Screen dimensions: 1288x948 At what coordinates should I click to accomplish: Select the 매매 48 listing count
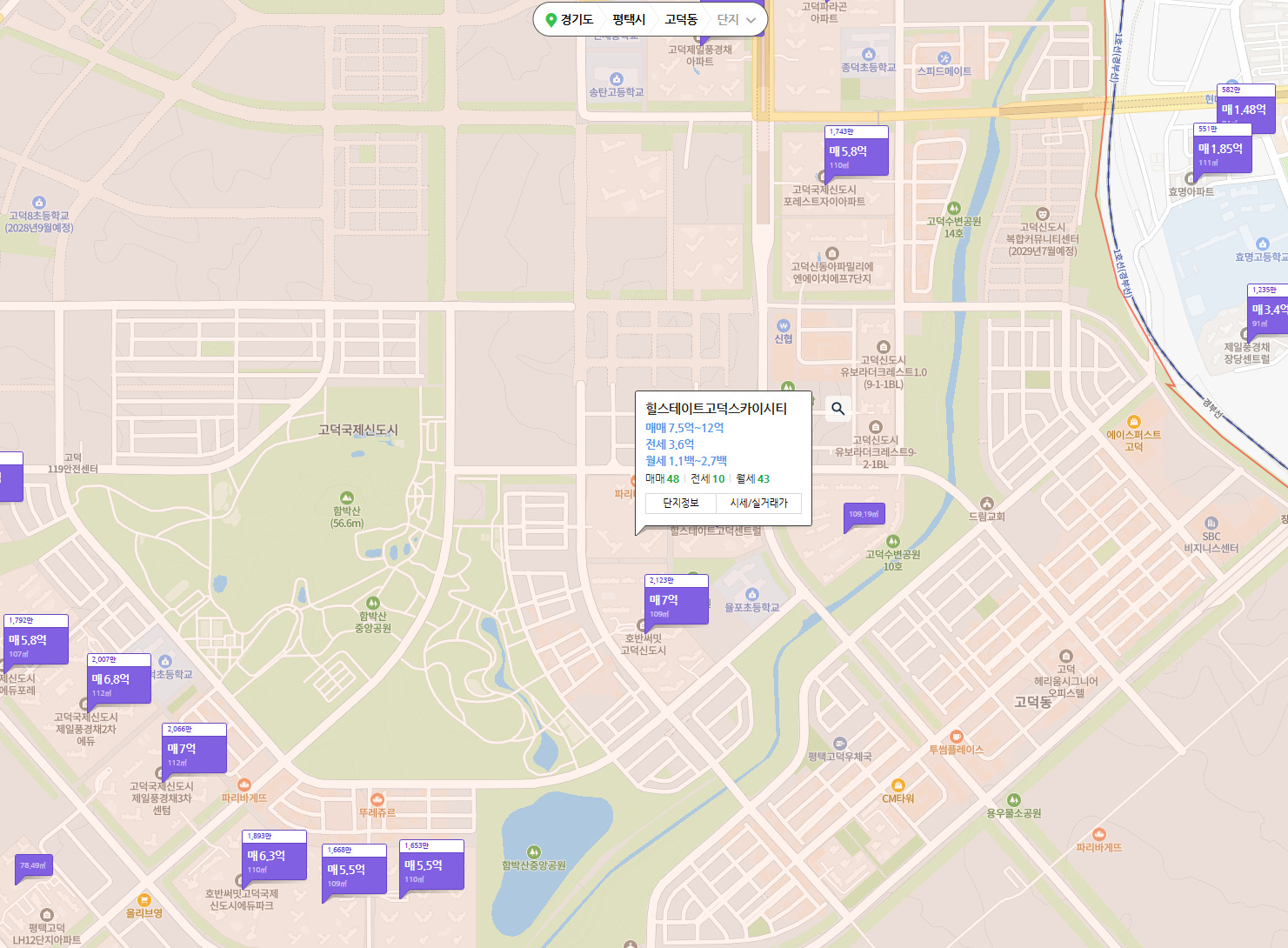(663, 479)
